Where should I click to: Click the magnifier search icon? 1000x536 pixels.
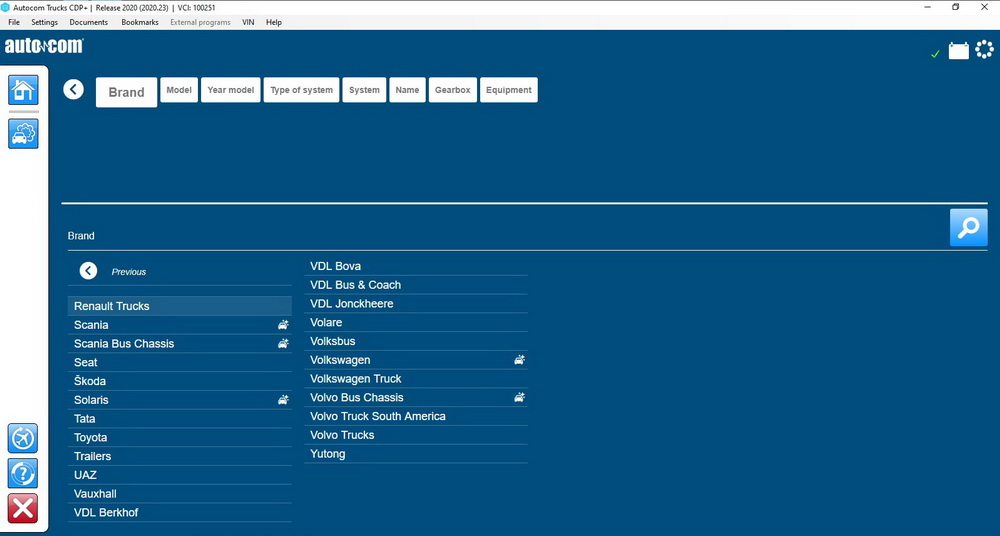[x=967, y=228]
